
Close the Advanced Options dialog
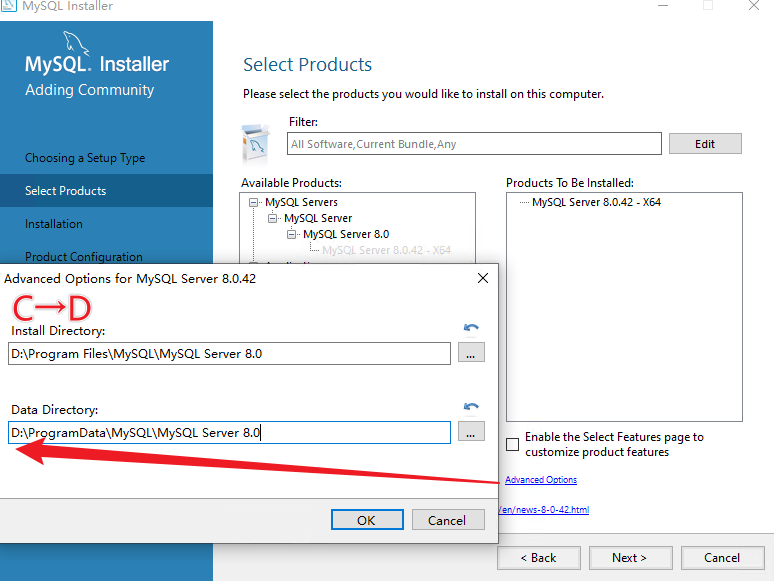pos(483,278)
